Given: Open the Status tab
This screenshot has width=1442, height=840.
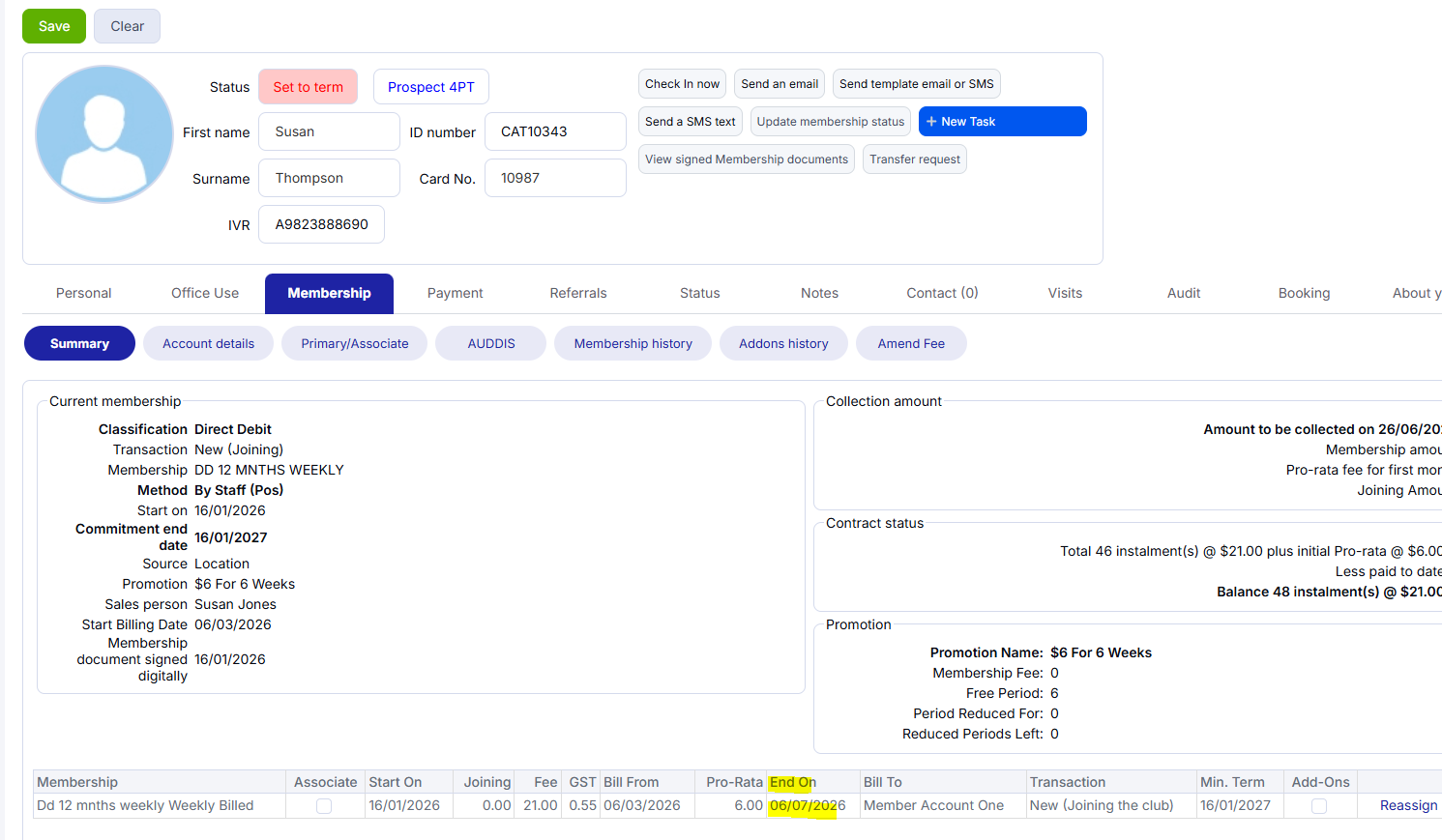Looking at the screenshot, I should click(700, 293).
